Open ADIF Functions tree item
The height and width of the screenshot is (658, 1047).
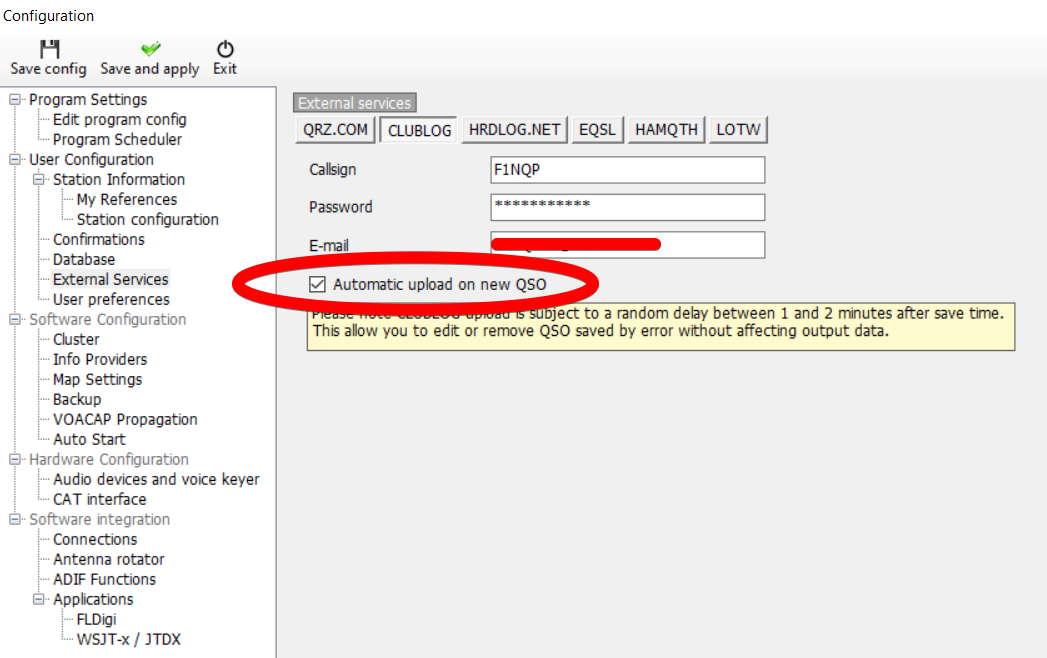point(105,579)
